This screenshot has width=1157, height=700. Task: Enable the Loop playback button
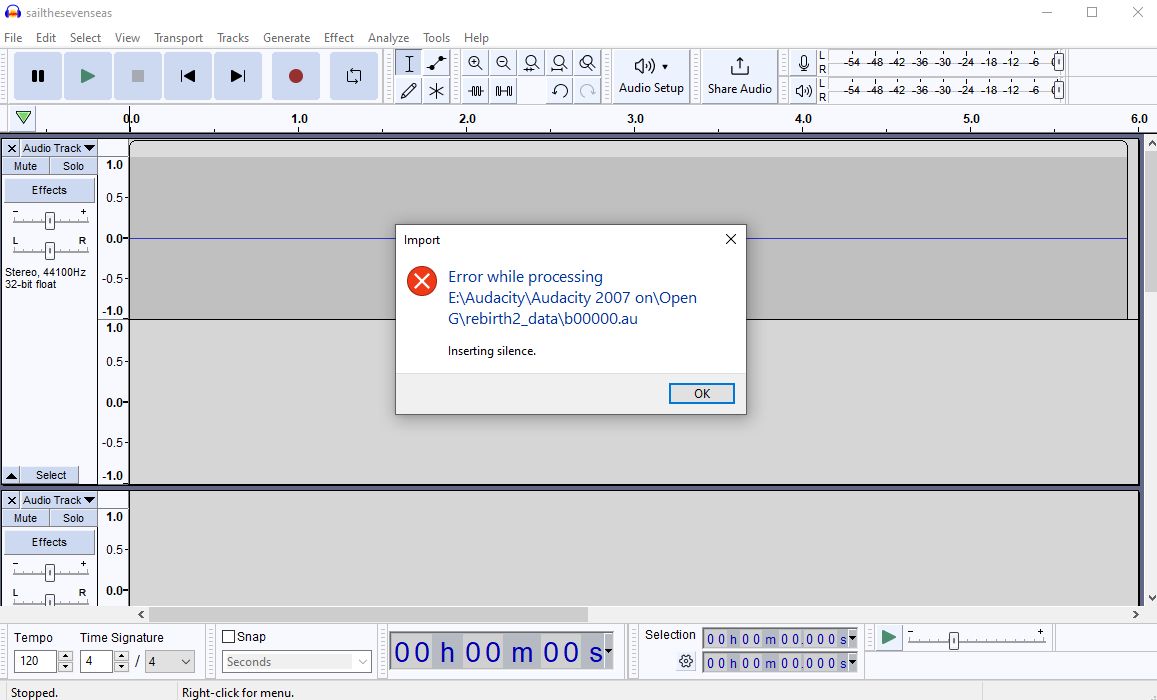tap(353, 76)
